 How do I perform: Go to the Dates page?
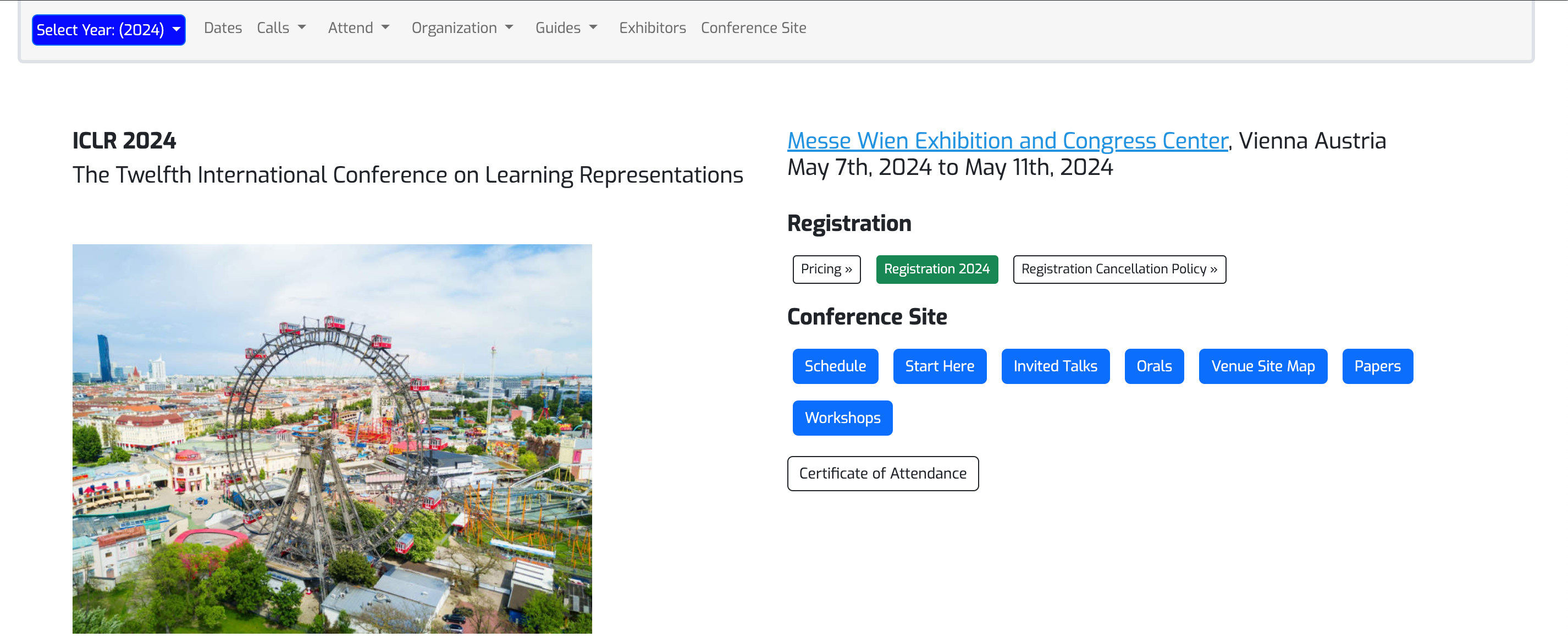(x=223, y=28)
